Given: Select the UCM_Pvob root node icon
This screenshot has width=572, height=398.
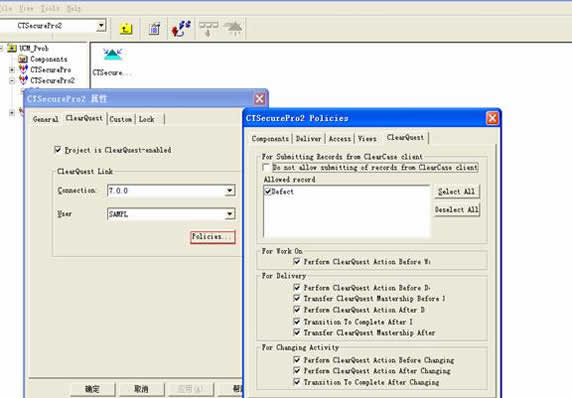Looking at the screenshot, I should click(12, 48).
